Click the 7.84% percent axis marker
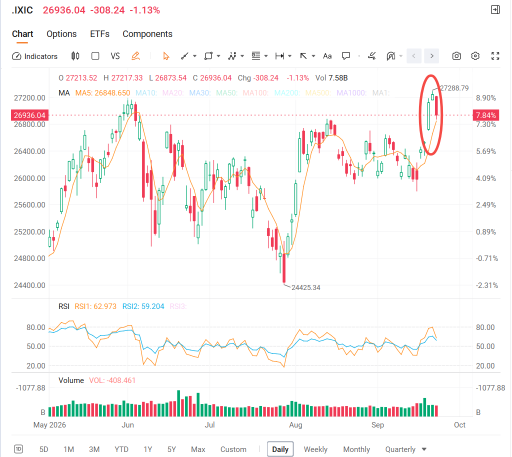Viewport: 512px width, 457px height. pos(486,115)
